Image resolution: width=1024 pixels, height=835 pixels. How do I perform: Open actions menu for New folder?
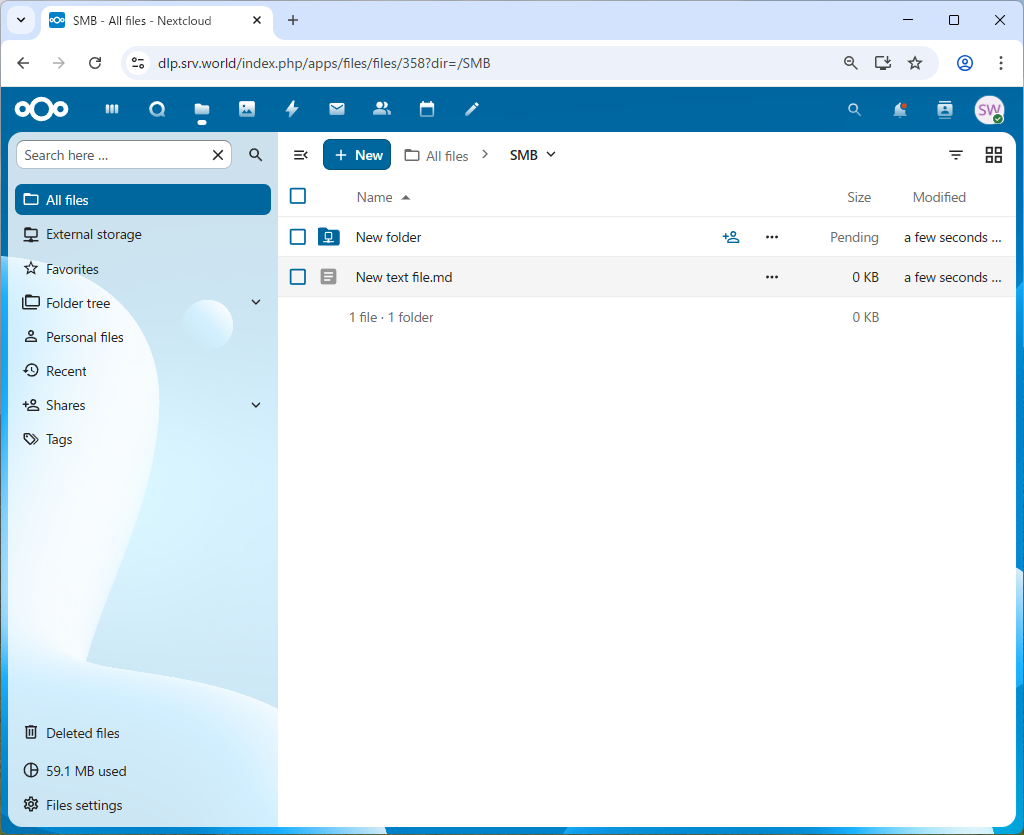(x=772, y=237)
